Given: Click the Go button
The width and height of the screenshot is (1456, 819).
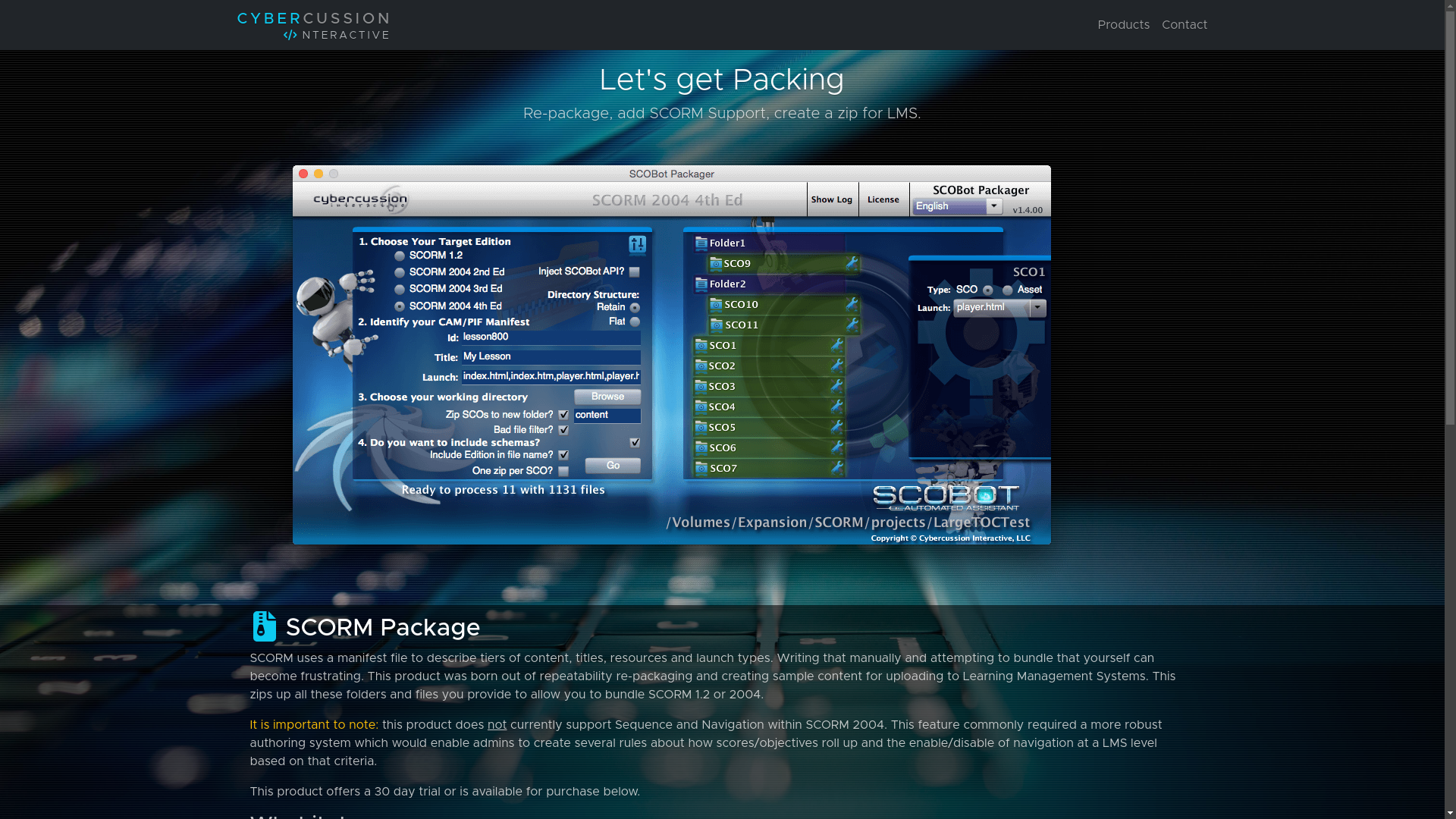Looking at the screenshot, I should 613,466.
